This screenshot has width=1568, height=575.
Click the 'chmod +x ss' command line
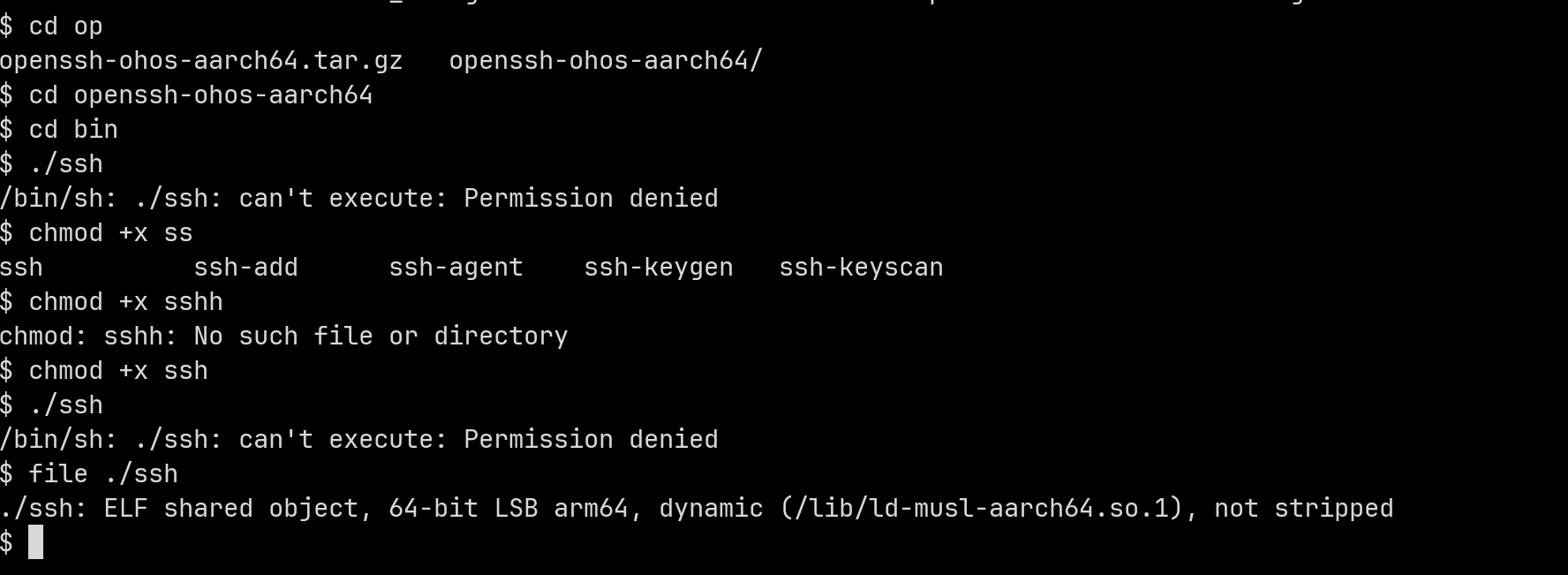click(96, 233)
